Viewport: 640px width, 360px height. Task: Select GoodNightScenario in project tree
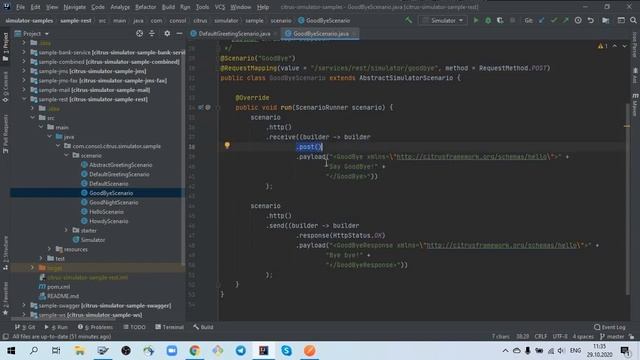coord(113,202)
